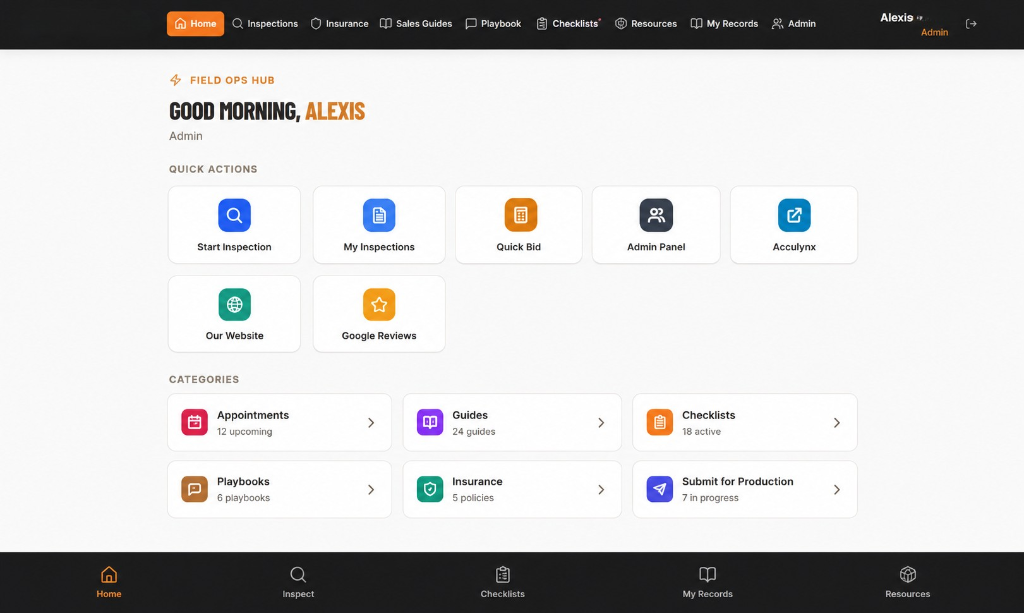Click the Our Website globe icon
1024x613 pixels.
(234, 304)
